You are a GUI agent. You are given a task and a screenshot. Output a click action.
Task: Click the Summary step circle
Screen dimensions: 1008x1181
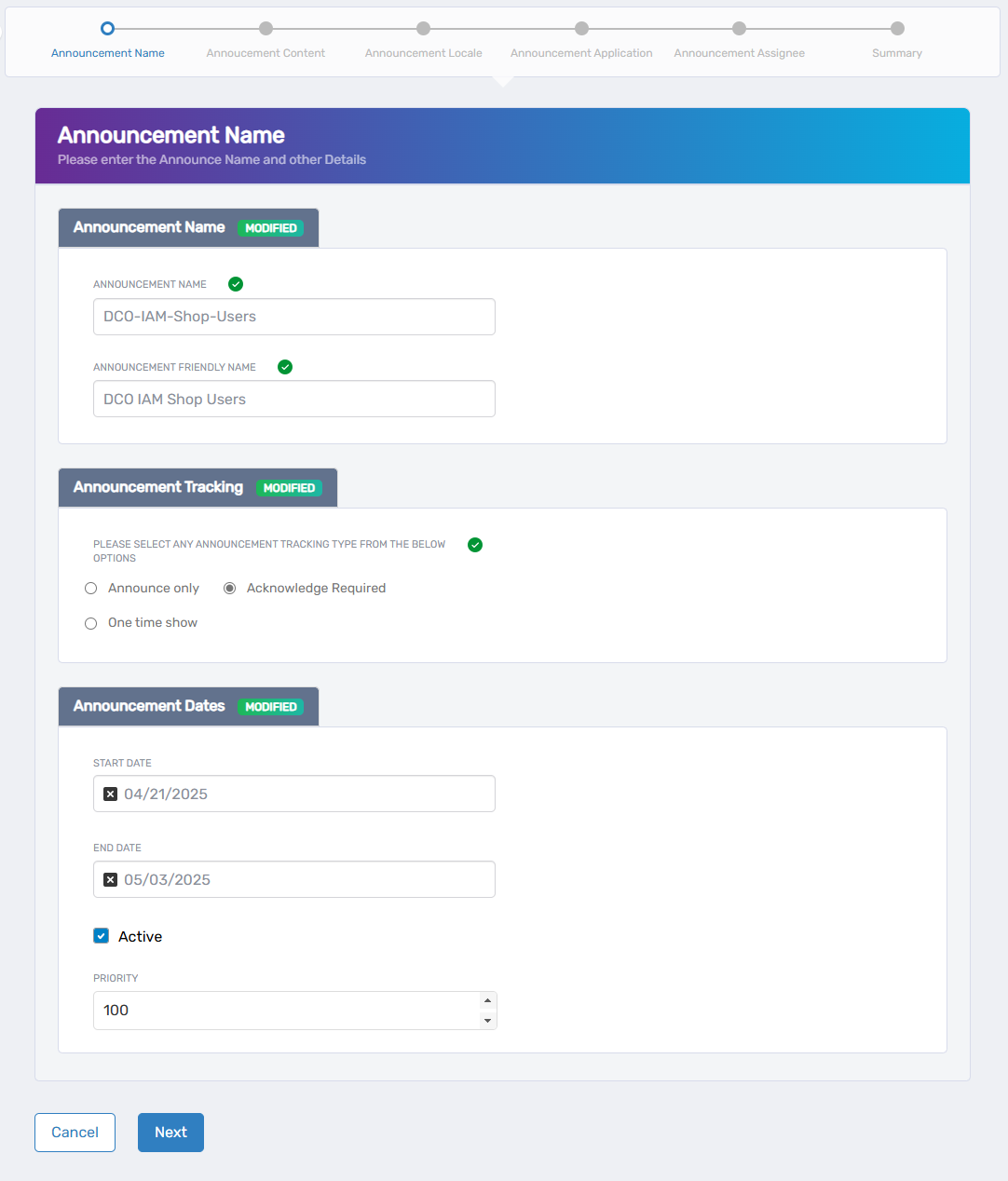click(x=897, y=29)
